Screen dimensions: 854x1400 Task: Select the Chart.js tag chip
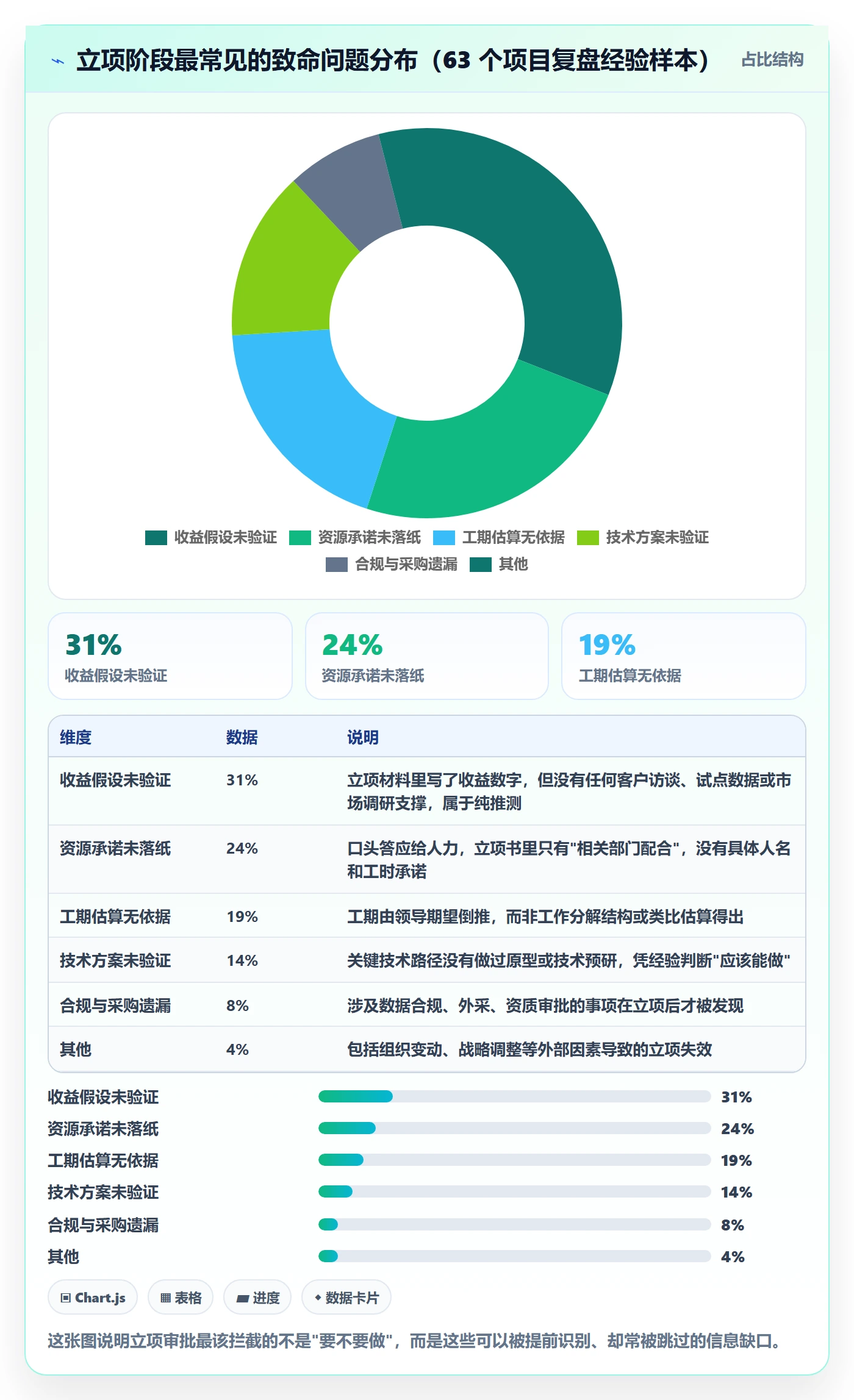(93, 1298)
